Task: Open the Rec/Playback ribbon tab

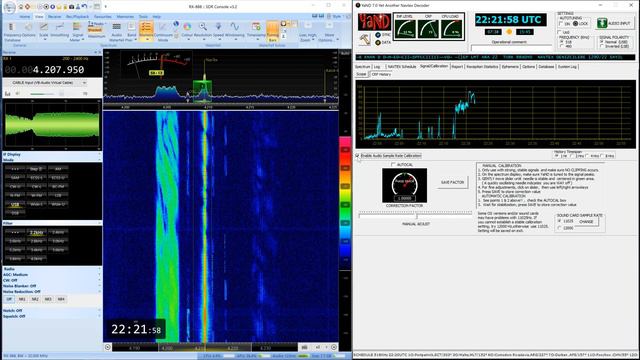Action: coord(78,17)
